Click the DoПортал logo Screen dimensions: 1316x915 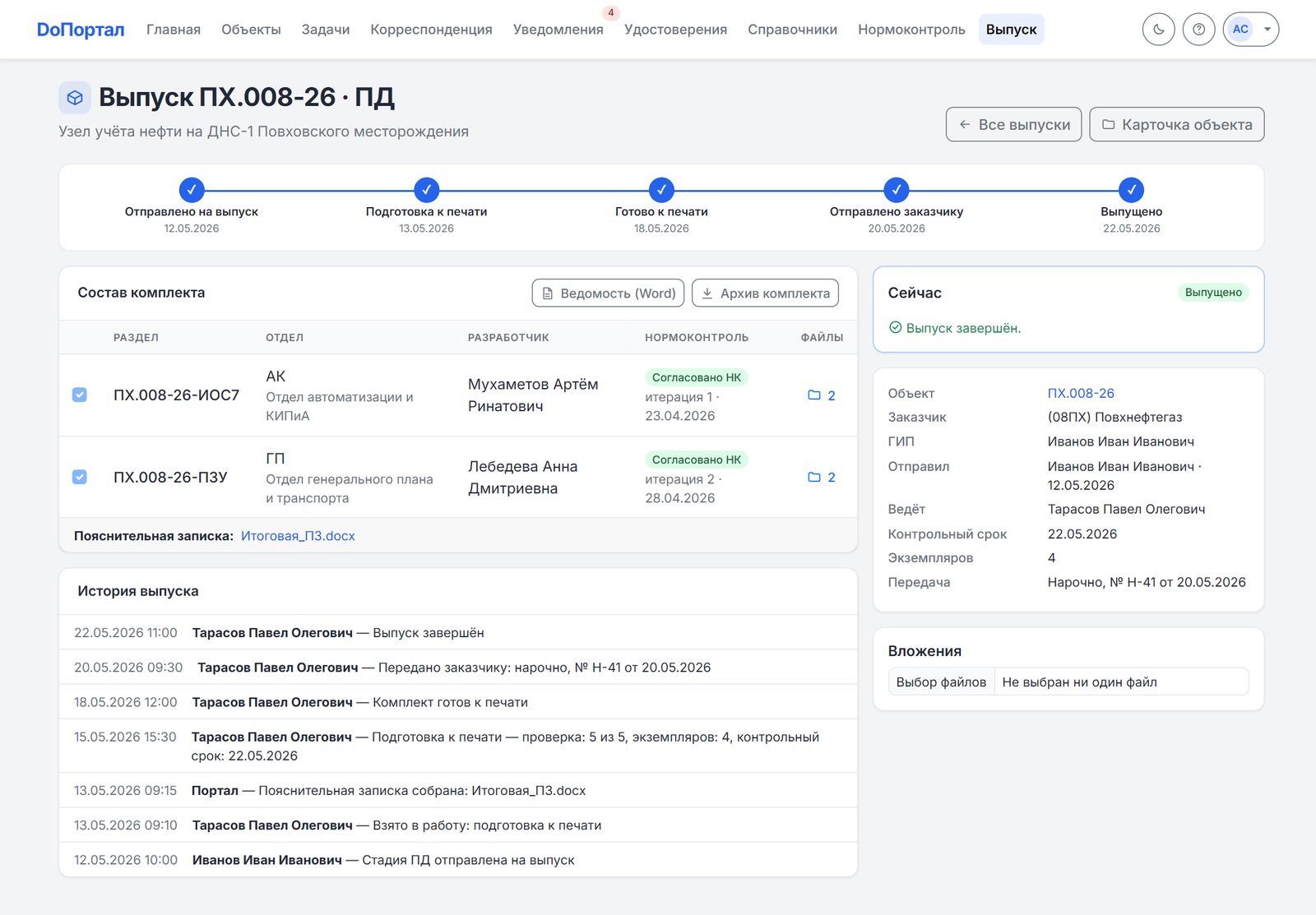(x=81, y=30)
